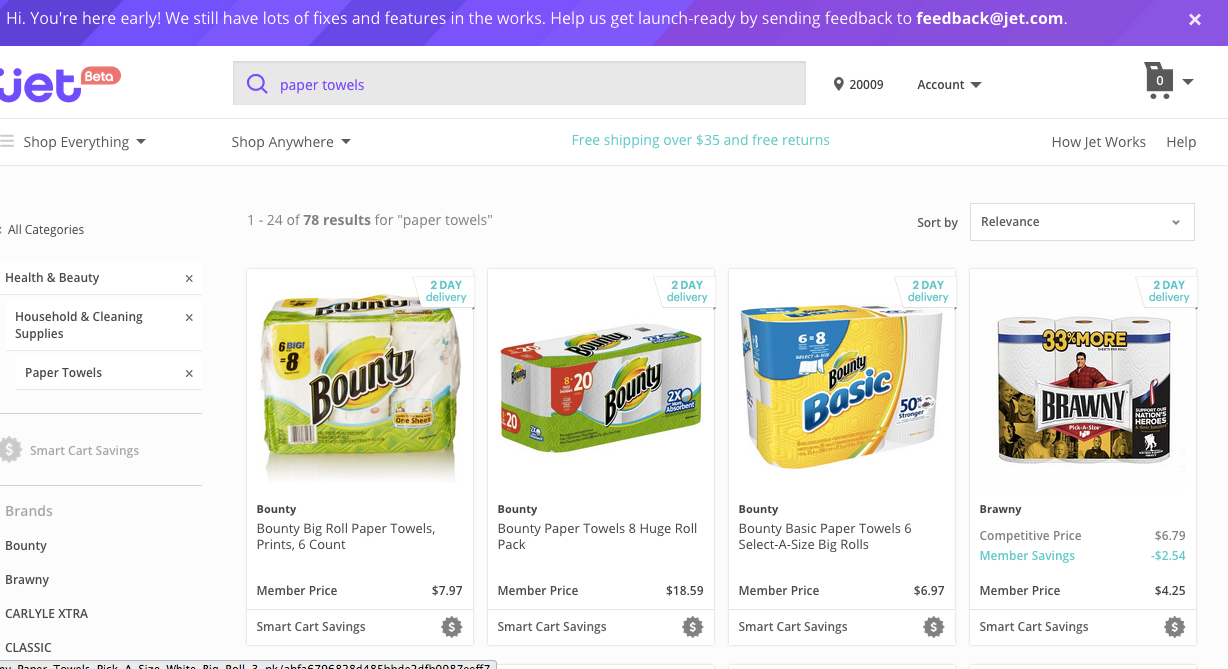Open the Bounty Basic product thumbnail
The height and width of the screenshot is (669, 1228).
[841, 380]
